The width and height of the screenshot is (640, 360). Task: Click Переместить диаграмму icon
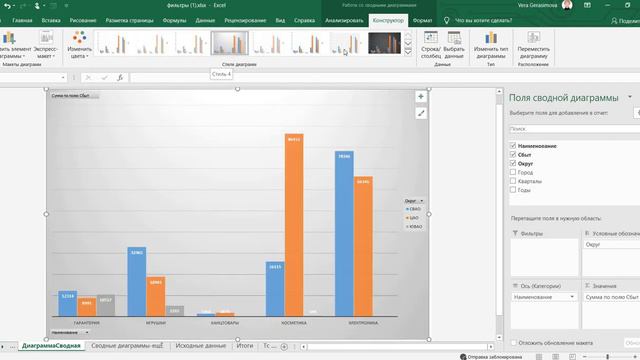tap(533, 38)
